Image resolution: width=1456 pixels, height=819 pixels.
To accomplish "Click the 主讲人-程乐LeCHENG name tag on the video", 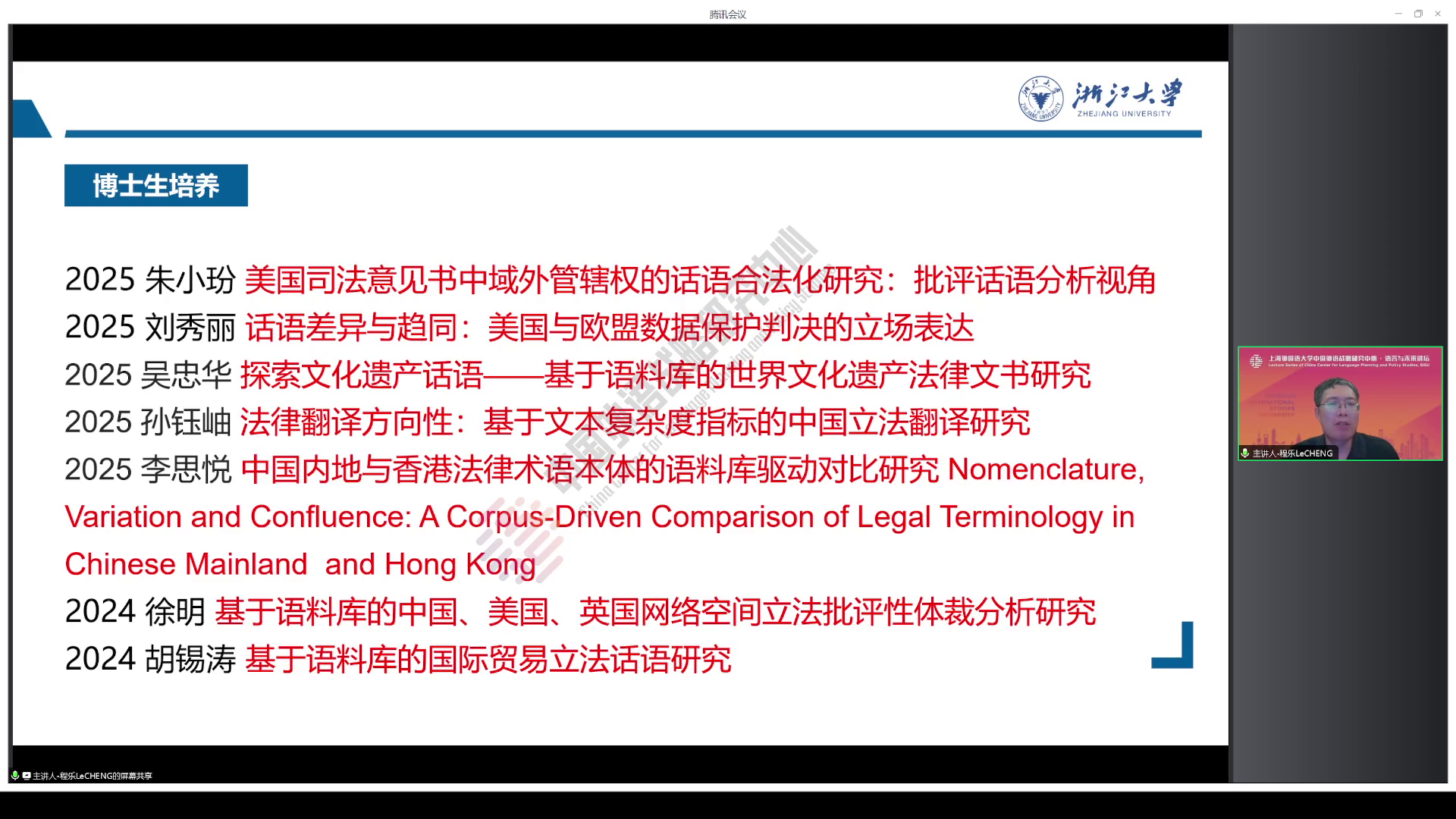I will point(1292,453).
